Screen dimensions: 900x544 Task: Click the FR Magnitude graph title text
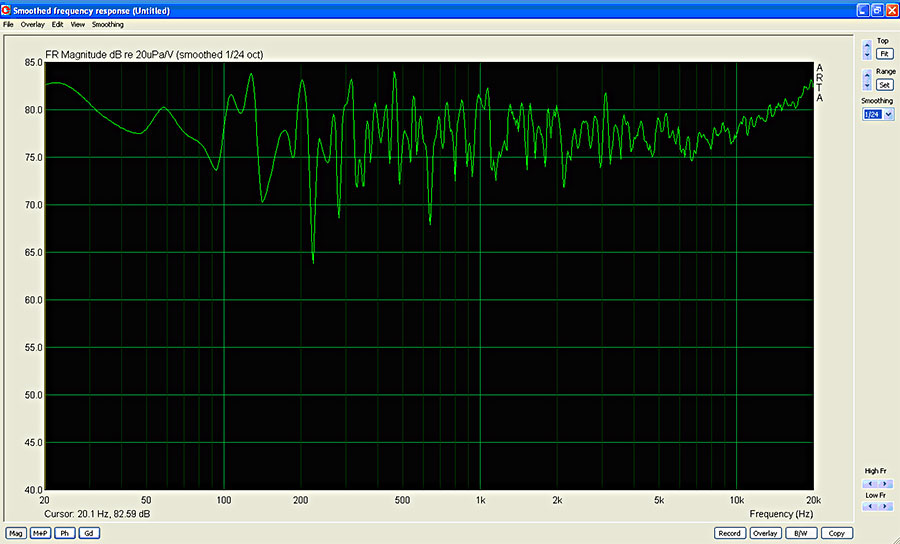[x=154, y=55]
